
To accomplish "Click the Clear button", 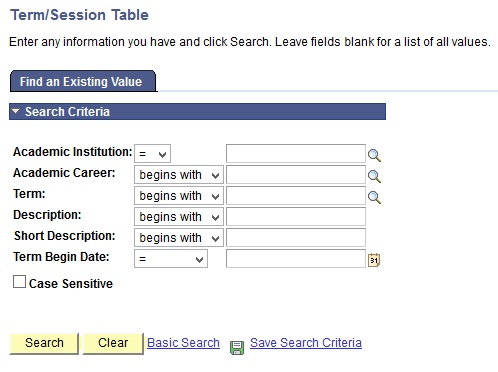I will click(113, 343).
